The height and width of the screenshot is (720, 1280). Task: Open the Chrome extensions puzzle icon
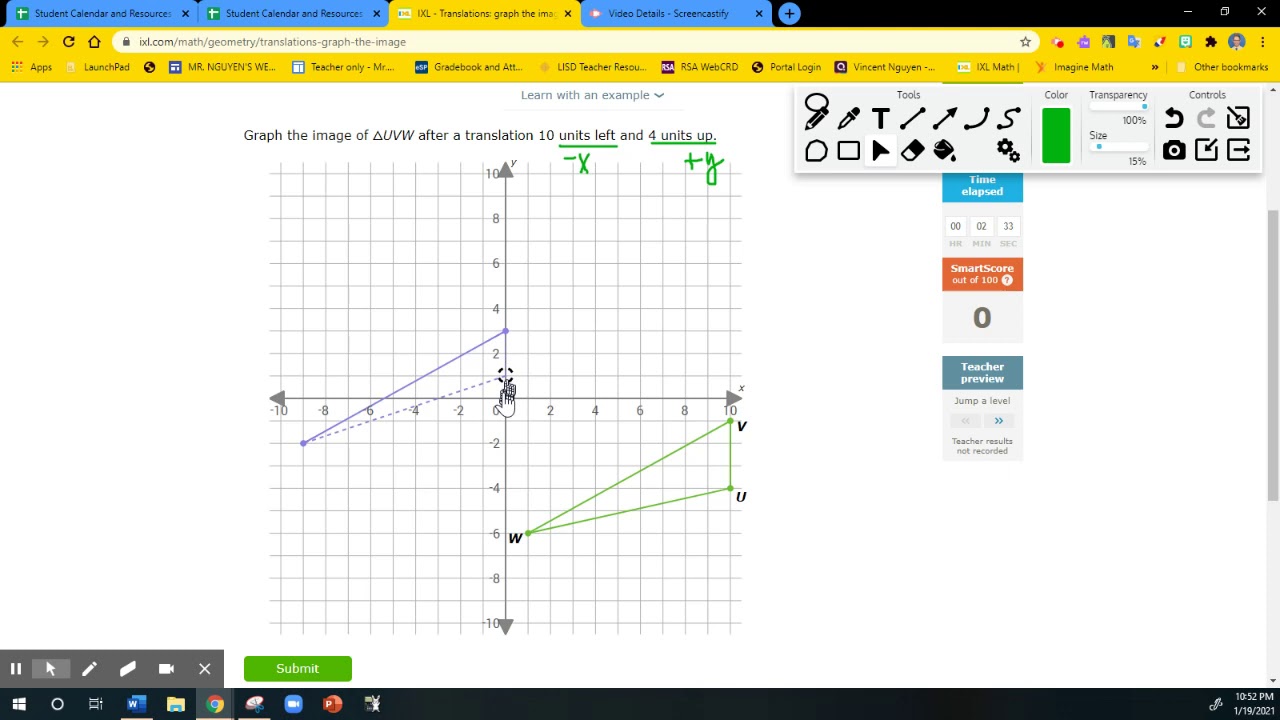click(1211, 42)
